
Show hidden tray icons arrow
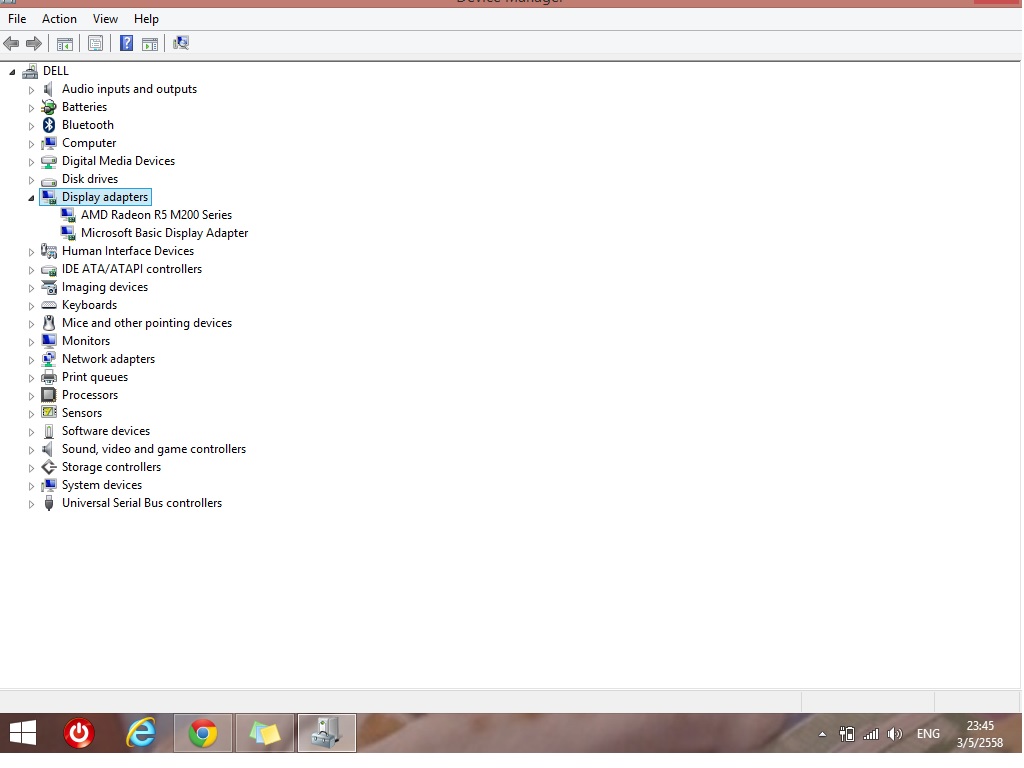(823, 735)
